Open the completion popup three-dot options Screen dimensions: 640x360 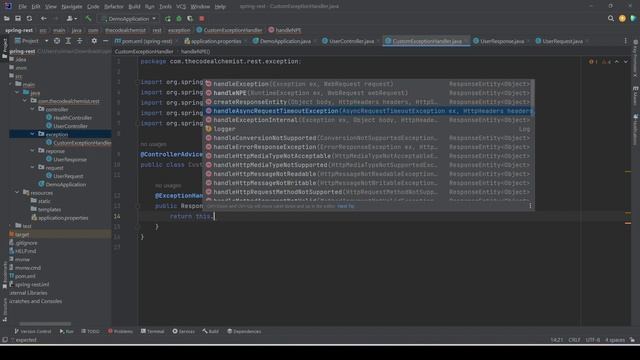point(530,206)
